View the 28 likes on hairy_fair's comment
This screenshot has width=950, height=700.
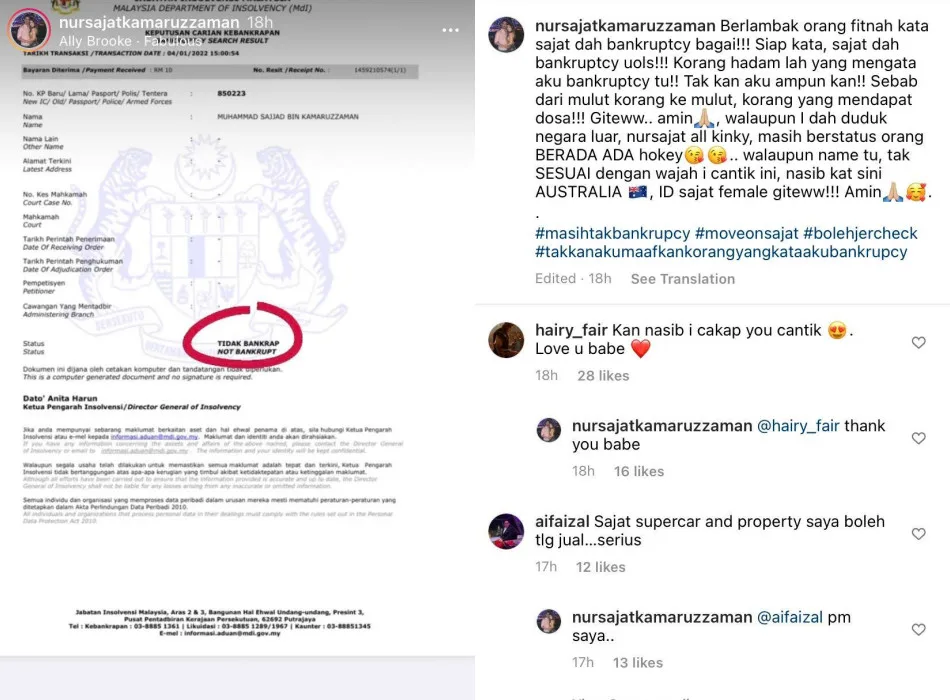[603, 376]
